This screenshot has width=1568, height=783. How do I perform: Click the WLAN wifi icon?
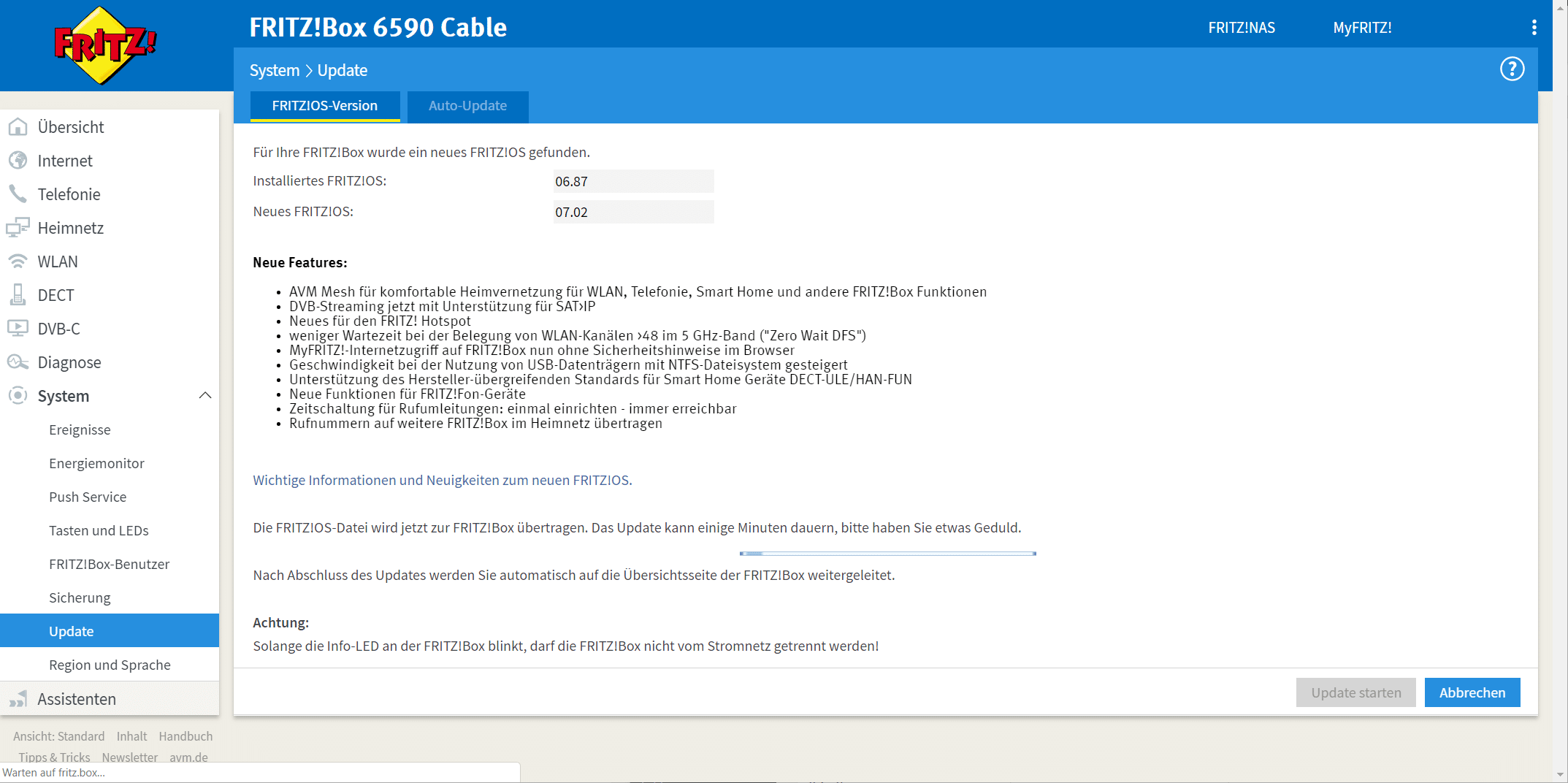point(18,261)
